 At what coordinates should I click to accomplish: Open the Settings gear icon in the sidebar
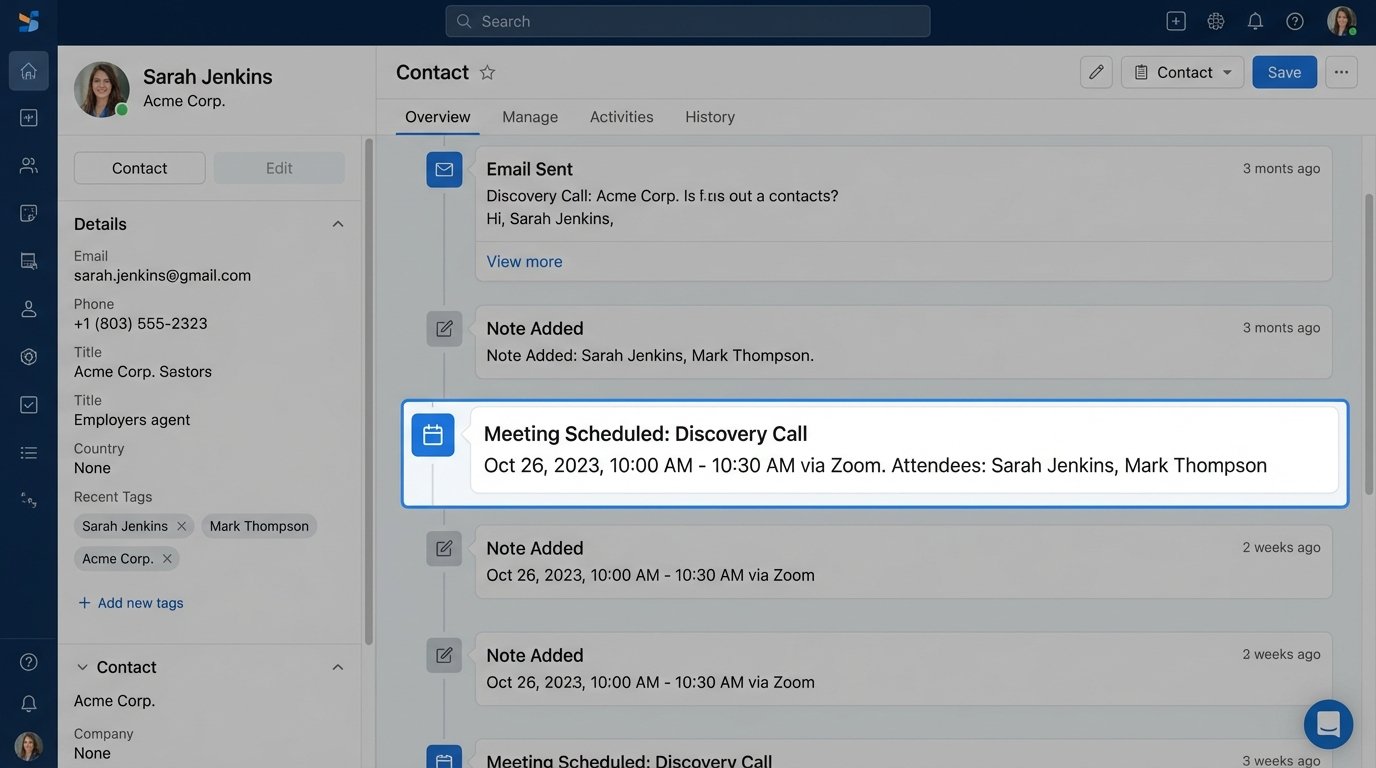click(28, 356)
